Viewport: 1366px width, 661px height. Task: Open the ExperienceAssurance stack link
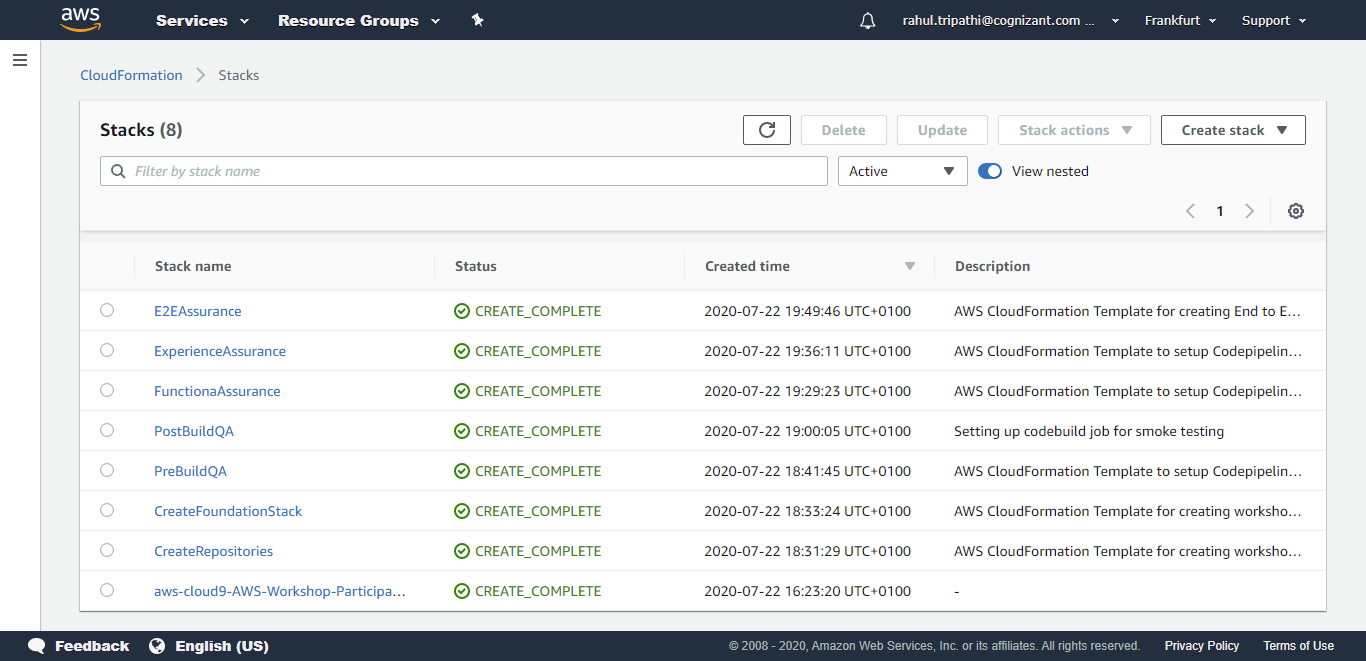(x=220, y=351)
